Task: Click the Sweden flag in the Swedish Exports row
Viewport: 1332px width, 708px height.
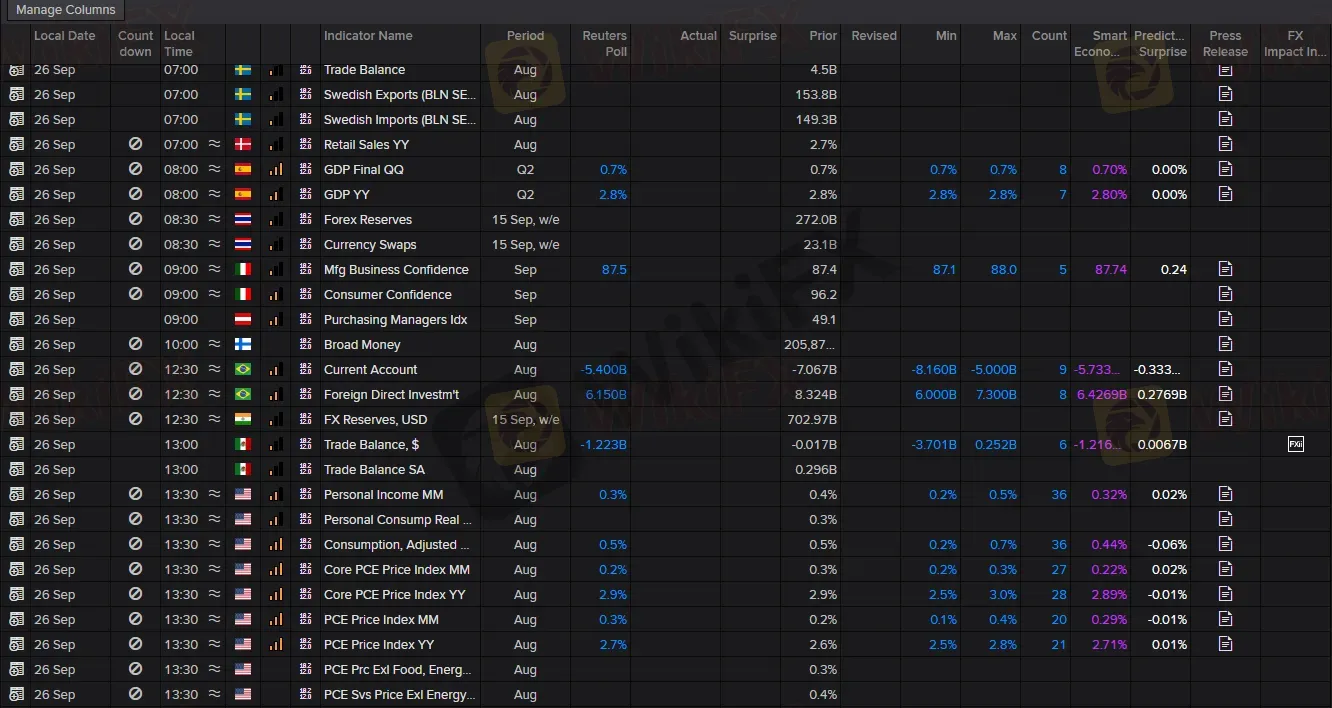Action: 243,94
